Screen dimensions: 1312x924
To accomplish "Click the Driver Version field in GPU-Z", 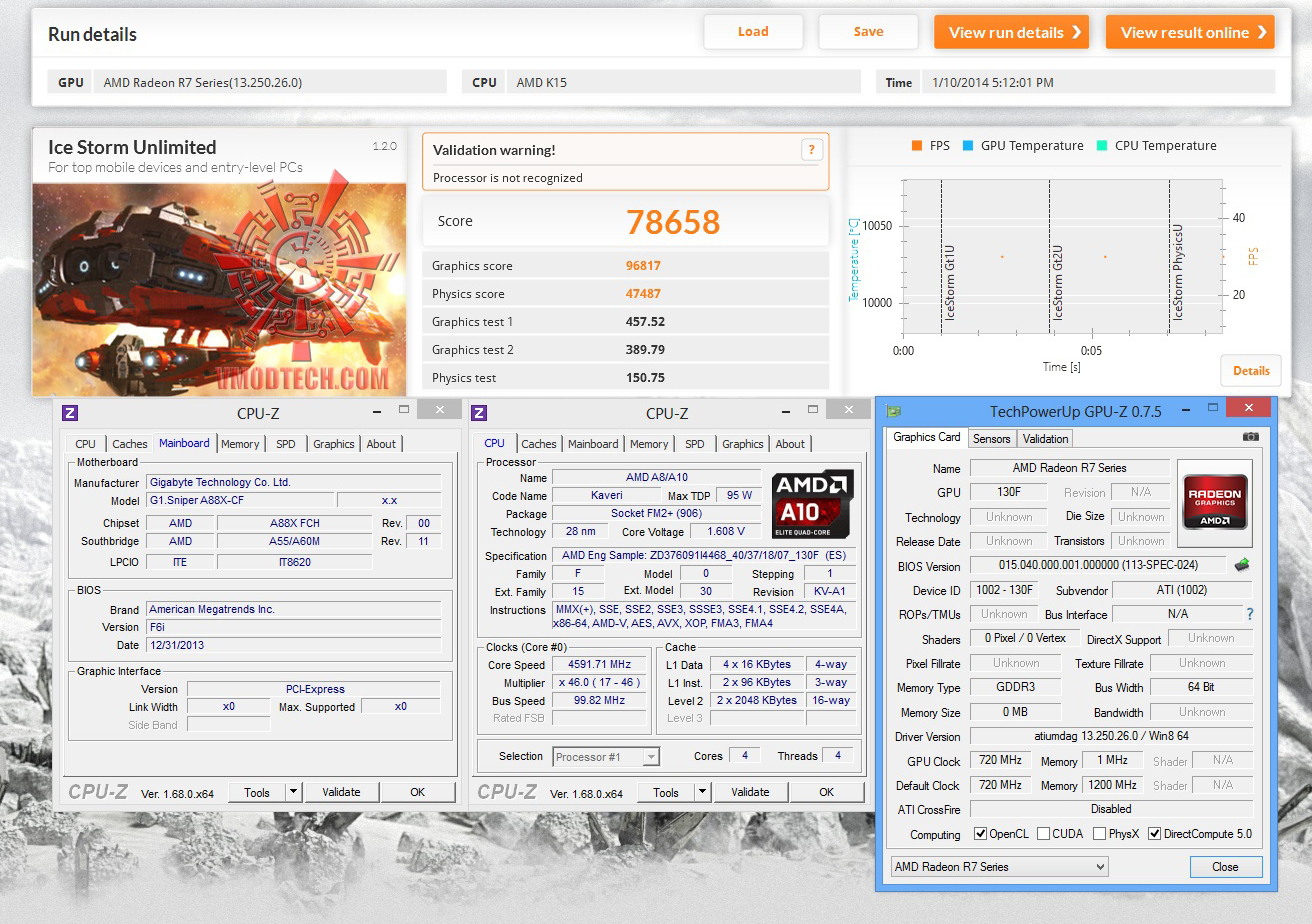I will pyautogui.click(x=1111, y=737).
